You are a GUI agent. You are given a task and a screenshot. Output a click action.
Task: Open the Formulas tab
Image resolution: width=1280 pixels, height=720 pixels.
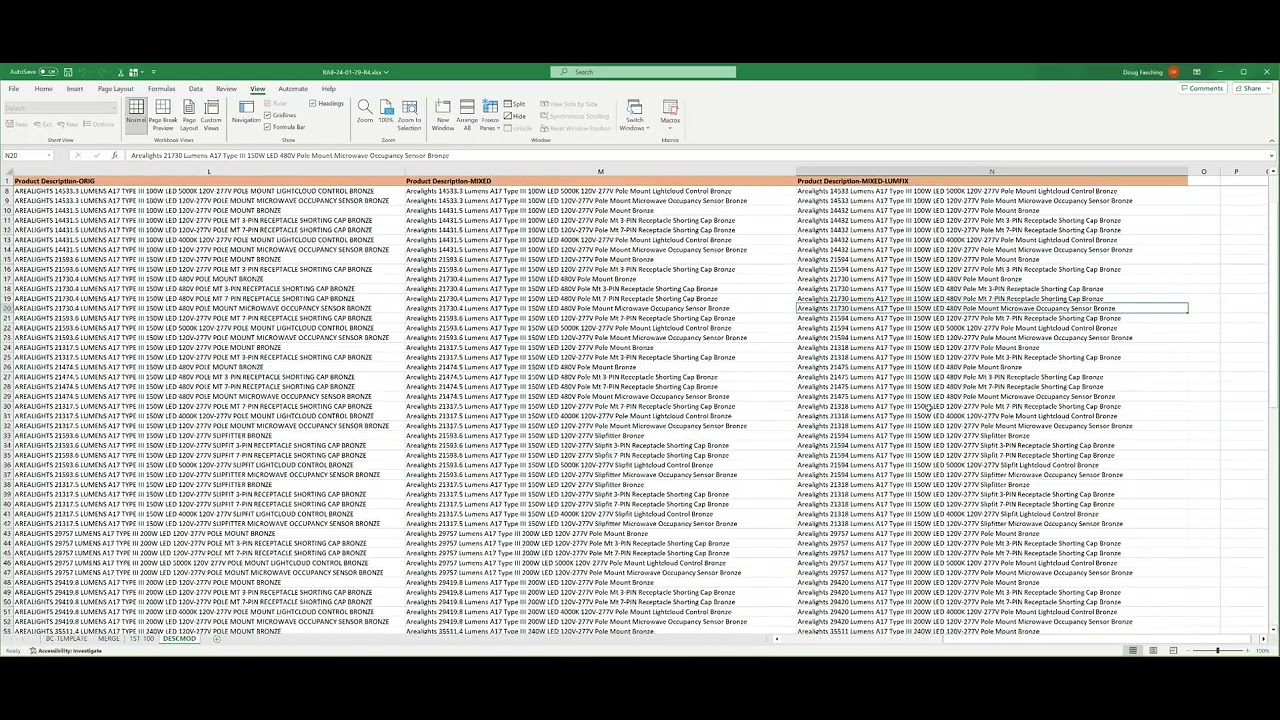tap(161, 89)
